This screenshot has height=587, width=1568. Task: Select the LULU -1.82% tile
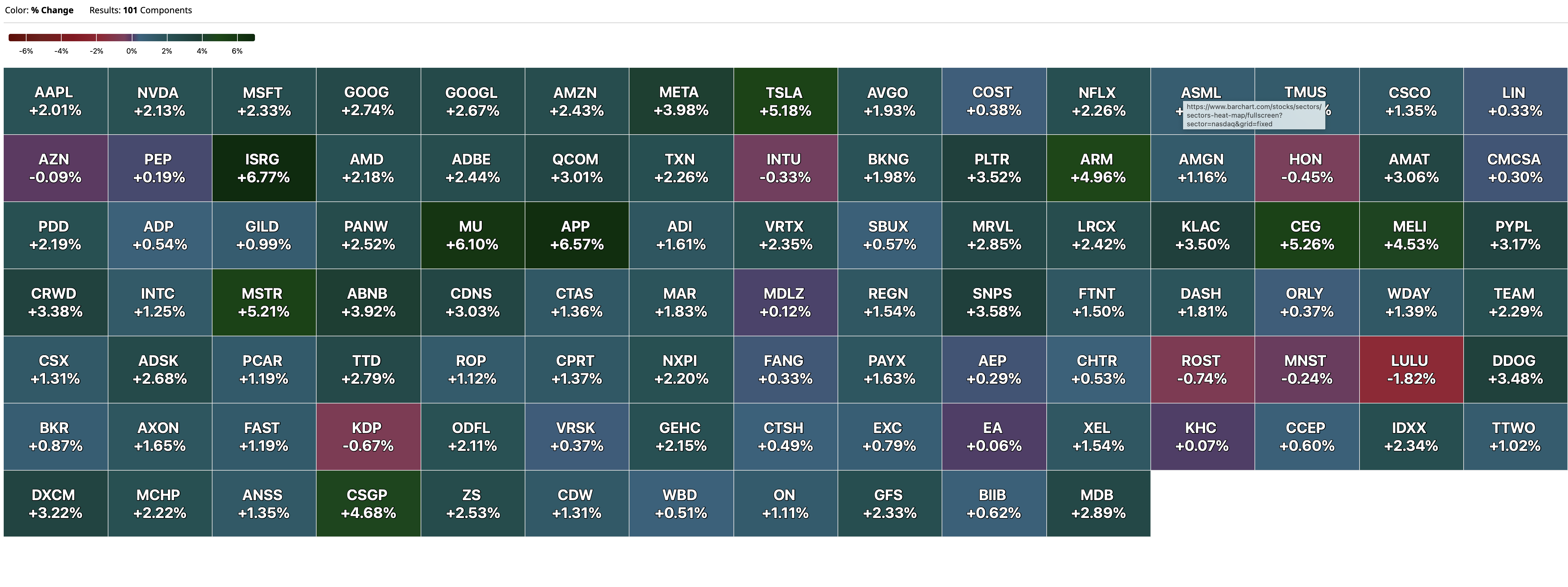1411,370
